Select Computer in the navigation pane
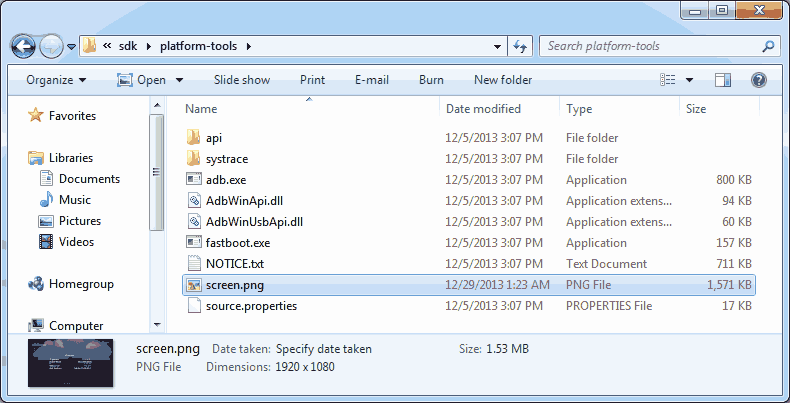 click(x=76, y=326)
